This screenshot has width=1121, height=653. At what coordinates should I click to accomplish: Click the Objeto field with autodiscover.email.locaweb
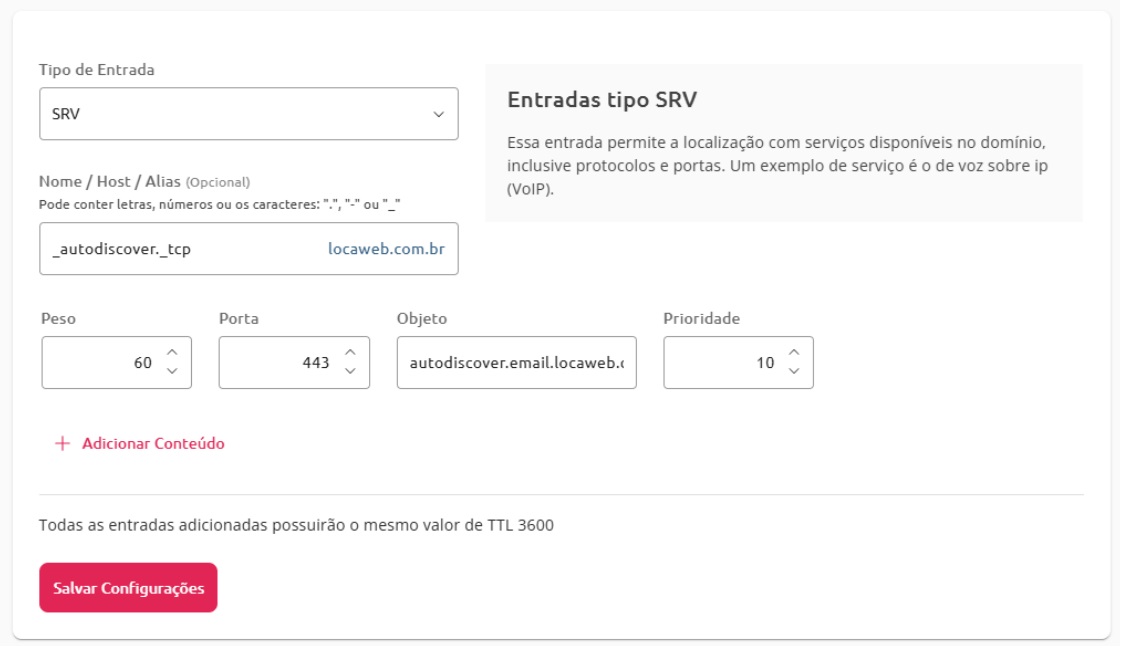(516, 363)
